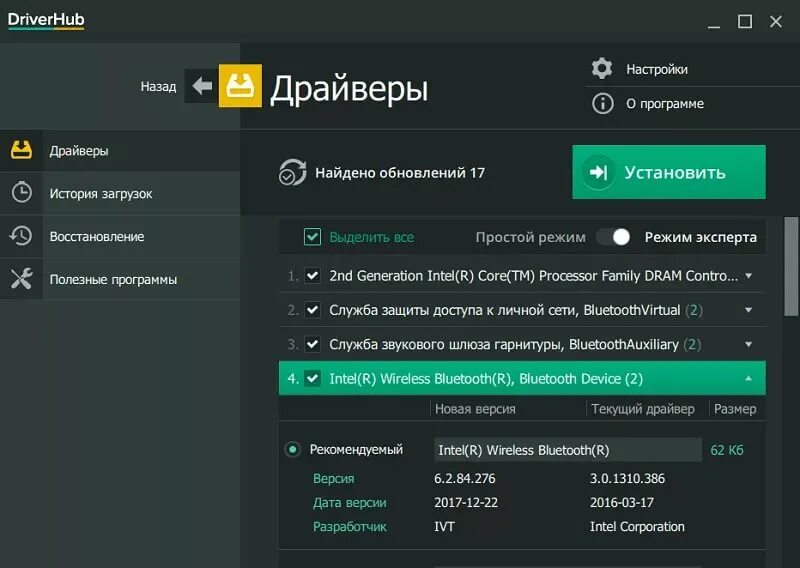Click the arrow icon in Установить button

598,172
